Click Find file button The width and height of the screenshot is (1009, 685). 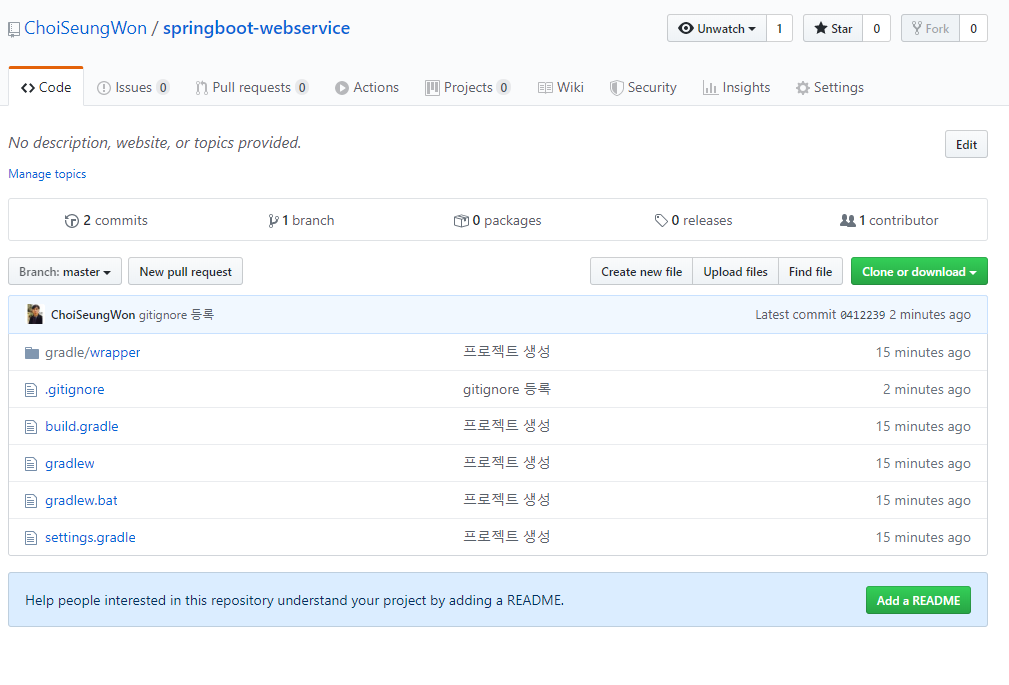point(811,272)
